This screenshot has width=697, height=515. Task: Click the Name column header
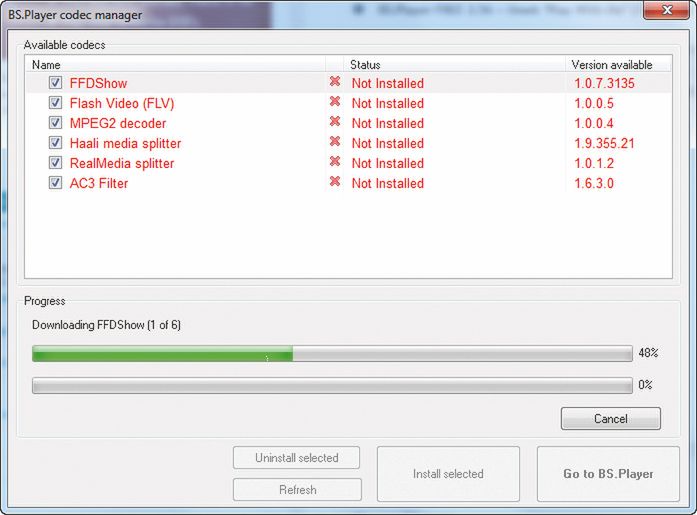(175, 65)
